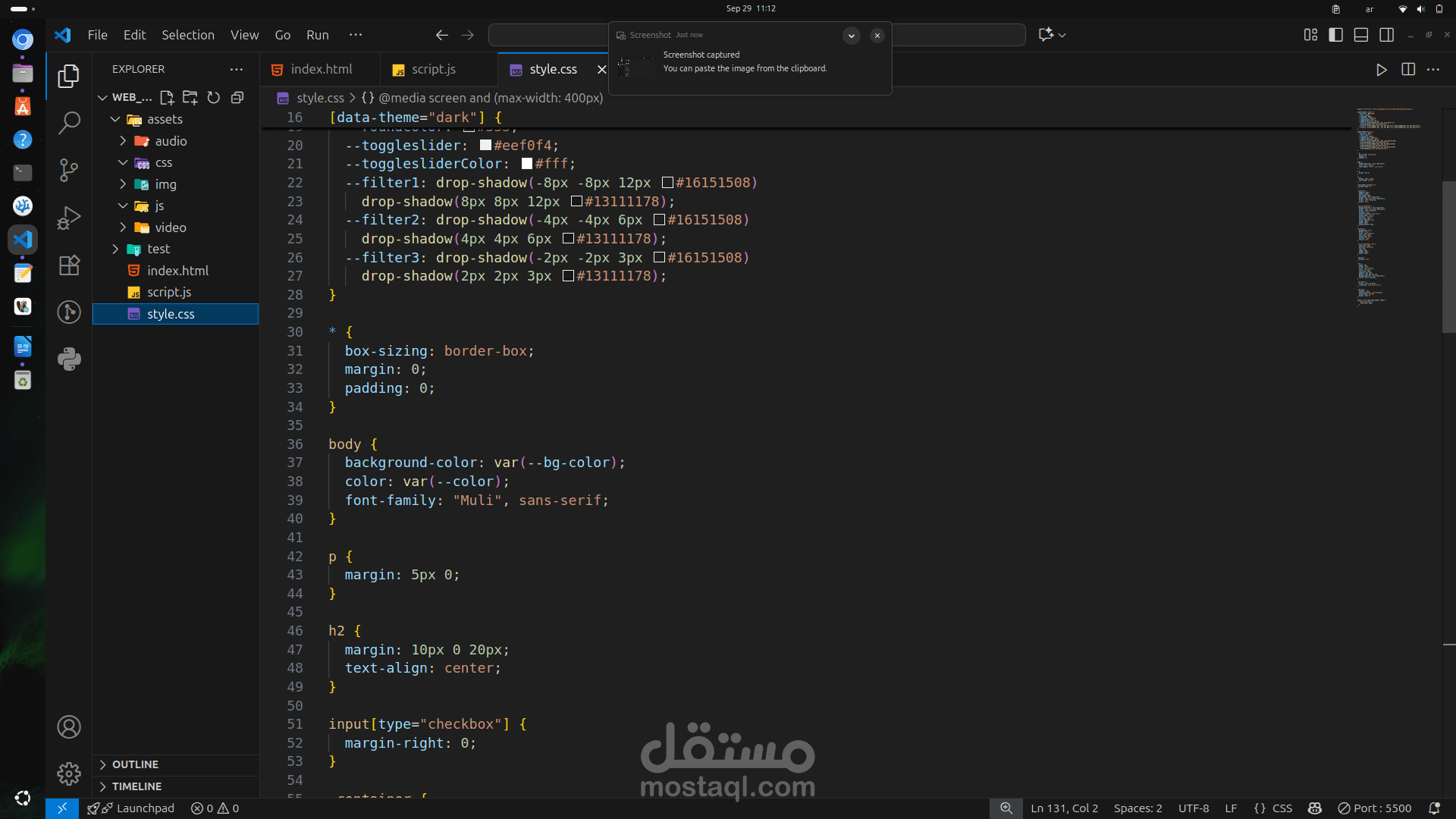
Task: Toggle the primary side bar layout
Action: pos(1335,35)
